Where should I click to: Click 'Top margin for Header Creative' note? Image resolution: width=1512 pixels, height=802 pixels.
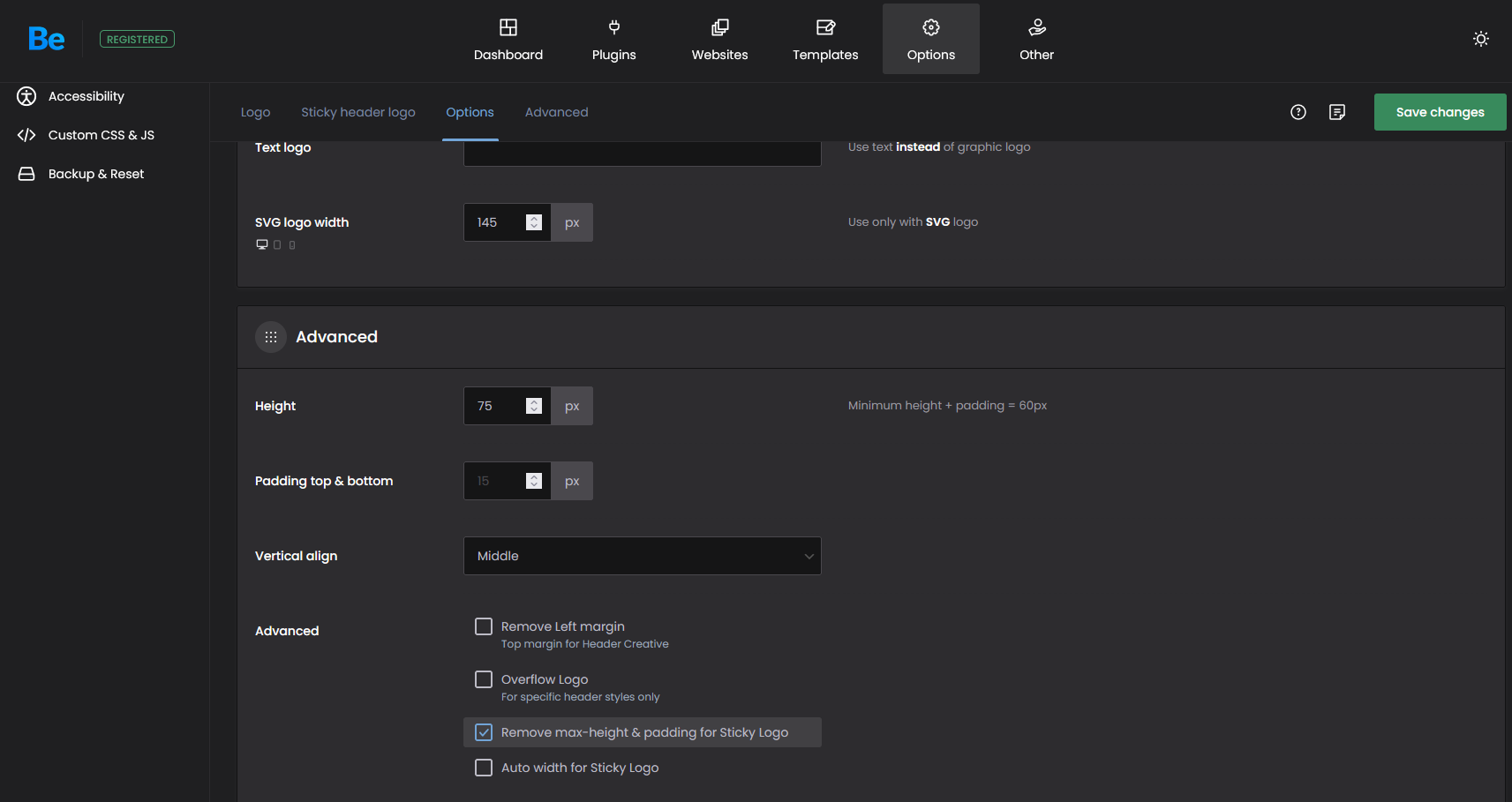tap(585, 644)
